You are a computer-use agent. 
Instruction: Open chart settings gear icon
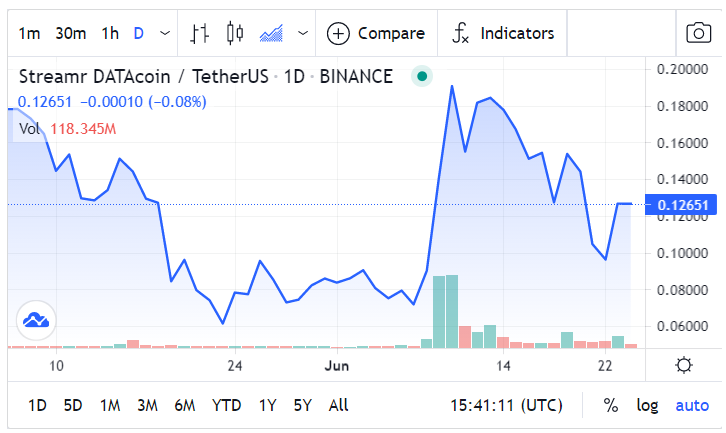[684, 365]
